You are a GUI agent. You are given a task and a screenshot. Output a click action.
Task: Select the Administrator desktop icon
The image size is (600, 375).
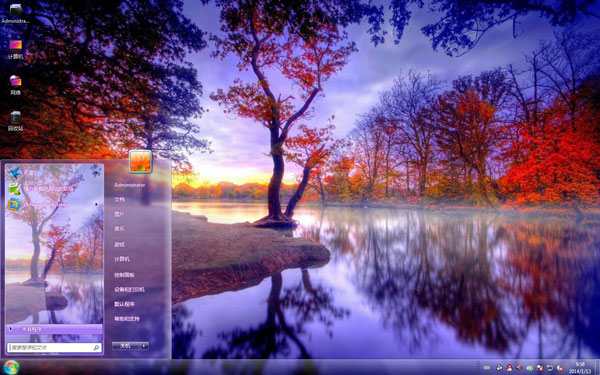[x=15, y=14]
